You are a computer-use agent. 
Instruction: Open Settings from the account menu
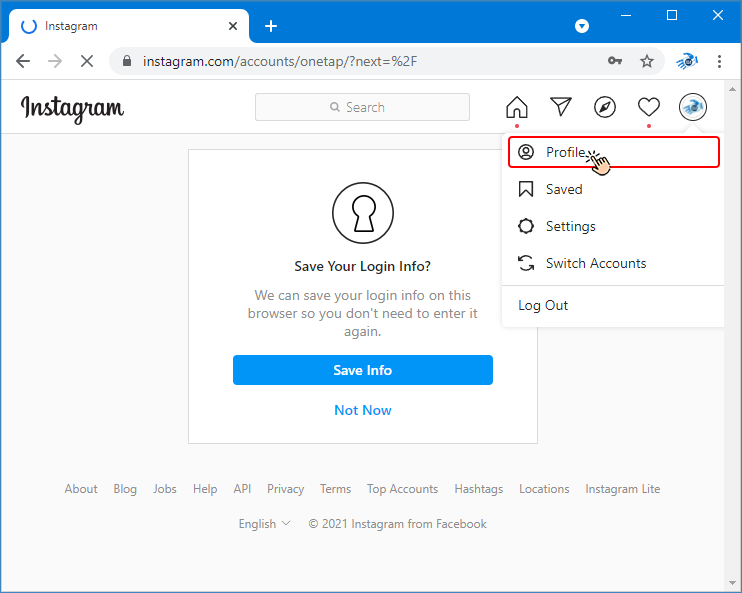tap(613, 226)
